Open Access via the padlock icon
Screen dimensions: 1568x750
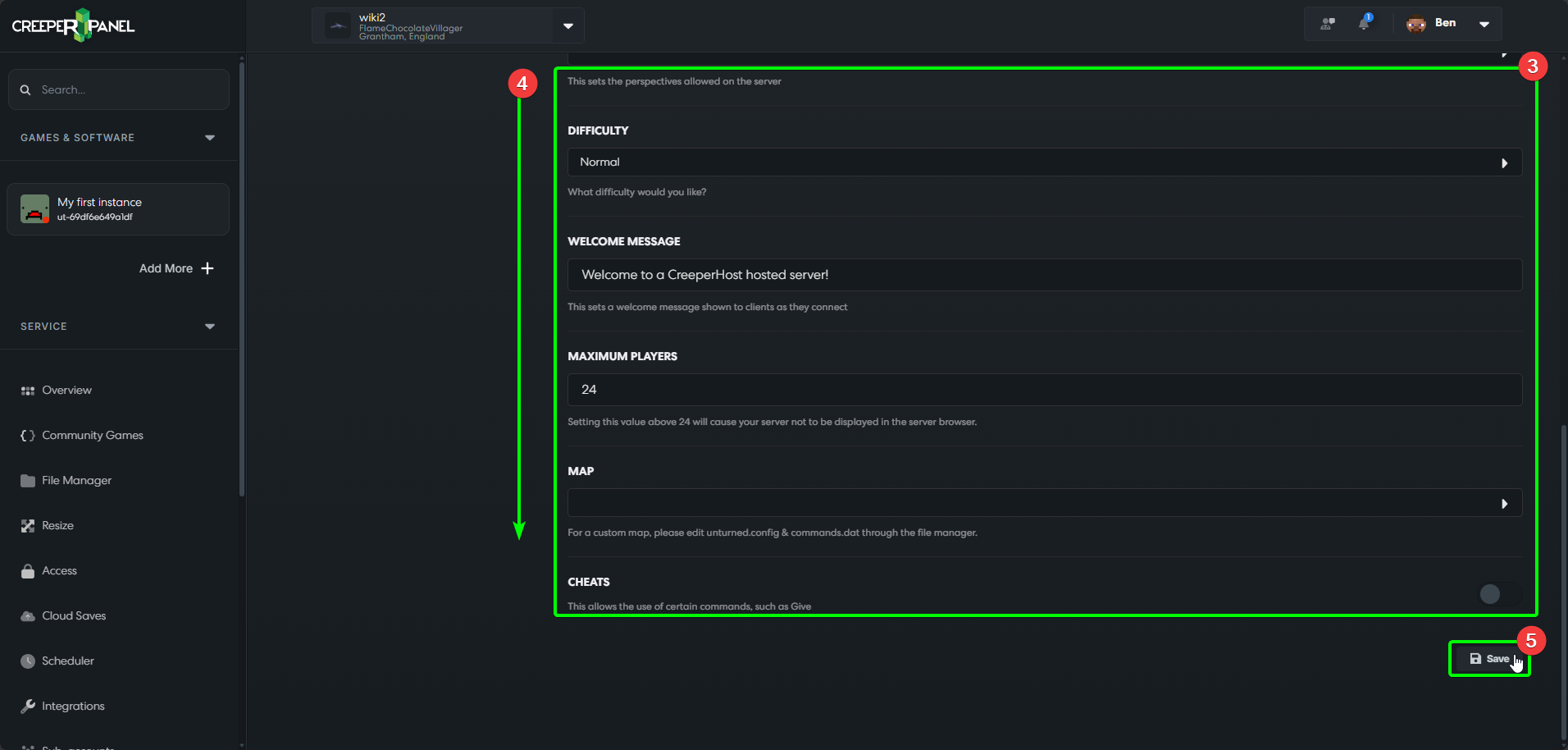[27, 570]
